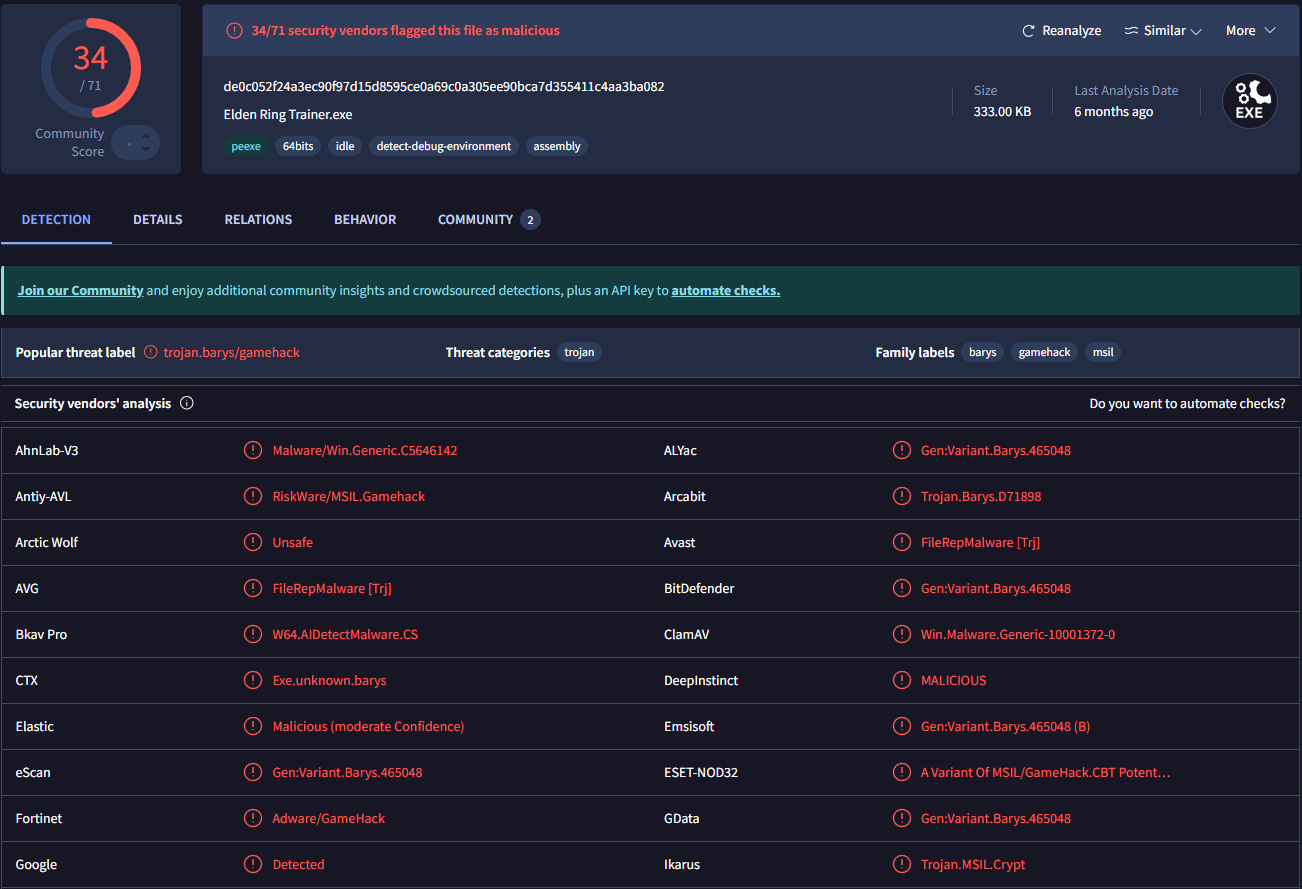The image size is (1302, 889).
Task: Click the Reanalyze refresh icon
Action: point(1028,31)
